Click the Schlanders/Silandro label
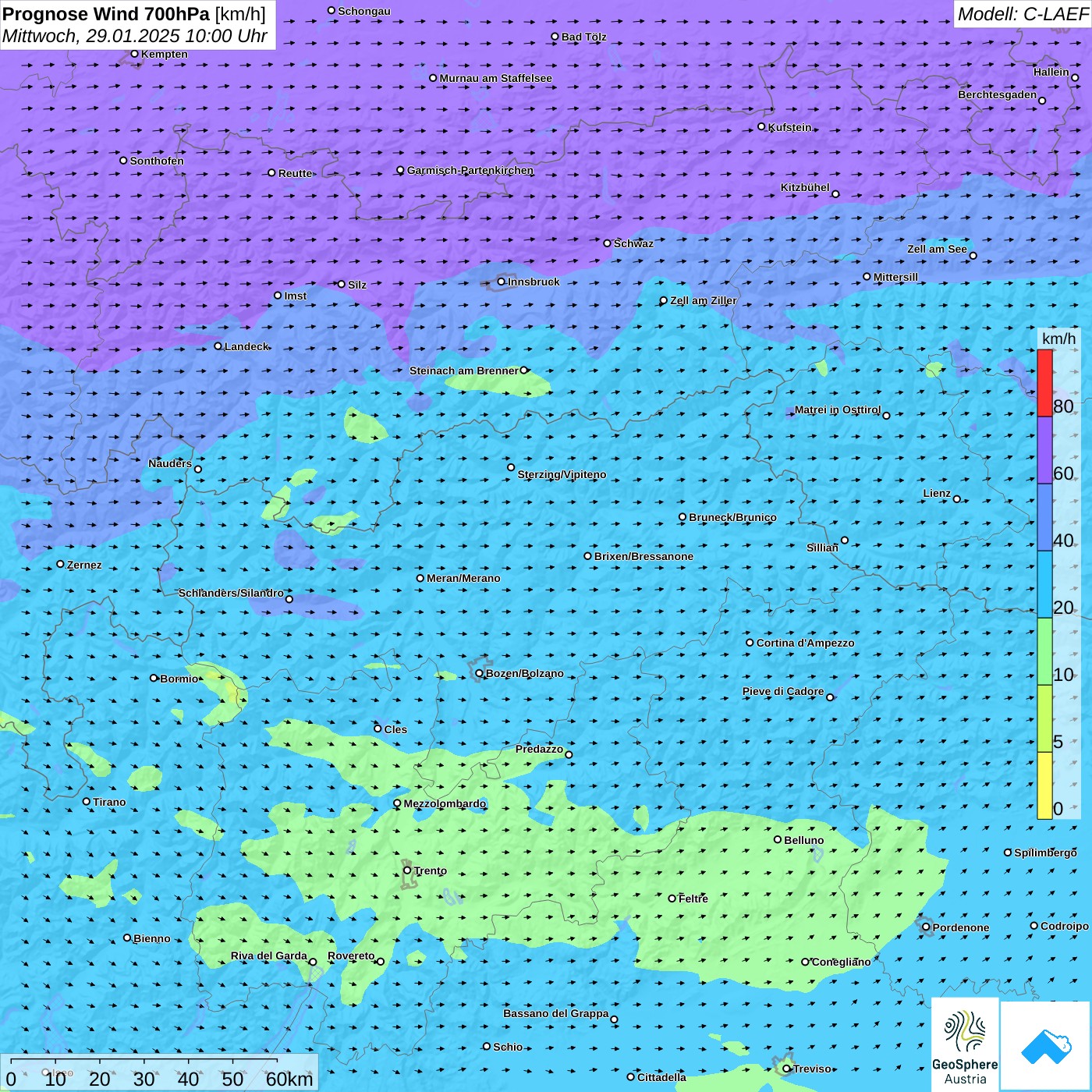The height and width of the screenshot is (1092, 1092). tap(231, 593)
